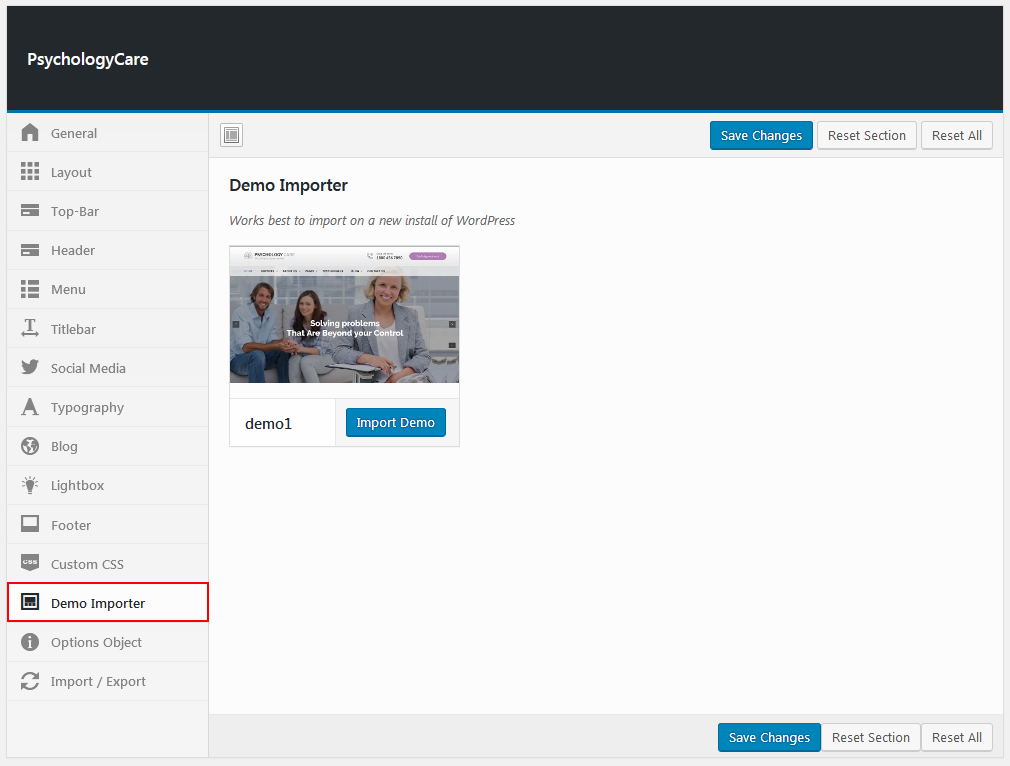Select the Layout grid icon

pos(30,172)
